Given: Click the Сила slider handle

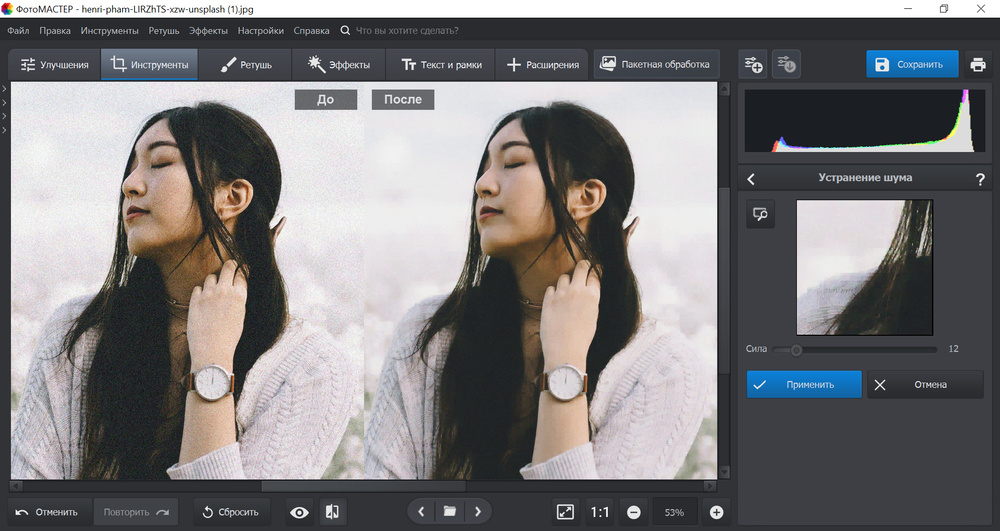Looking at the screenshot, I should (796, 349).
